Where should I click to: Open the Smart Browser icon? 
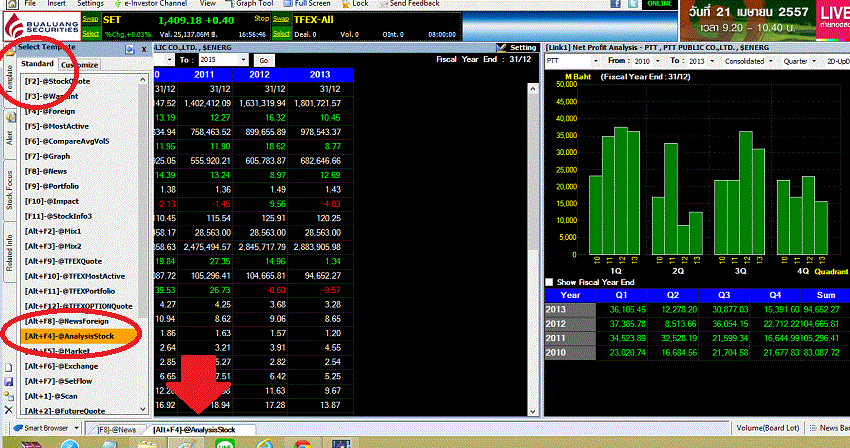pyautogui.click(x=18, y=428)
